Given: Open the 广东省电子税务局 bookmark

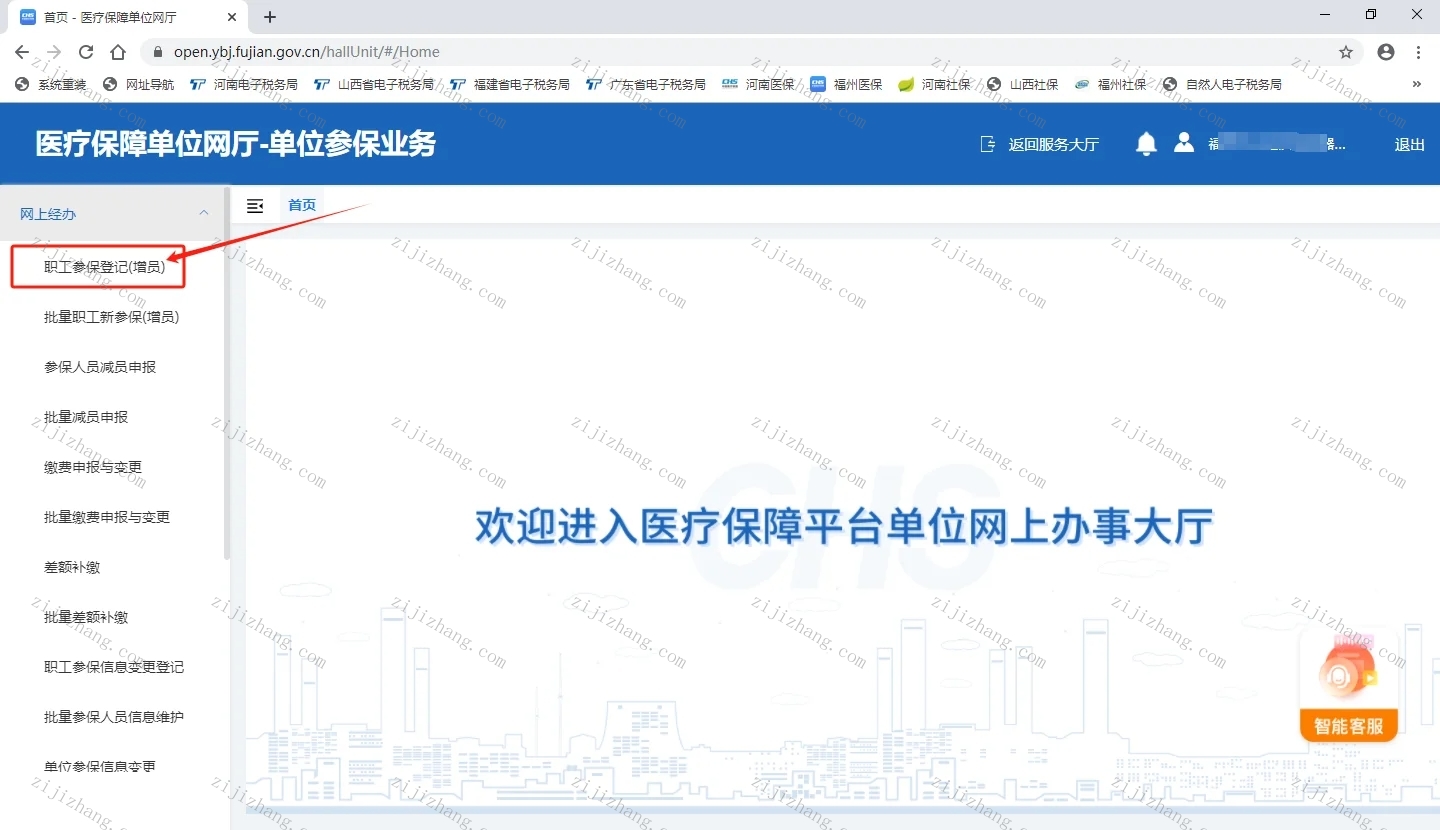Looking at the screenshot, I should coord(646,84).
